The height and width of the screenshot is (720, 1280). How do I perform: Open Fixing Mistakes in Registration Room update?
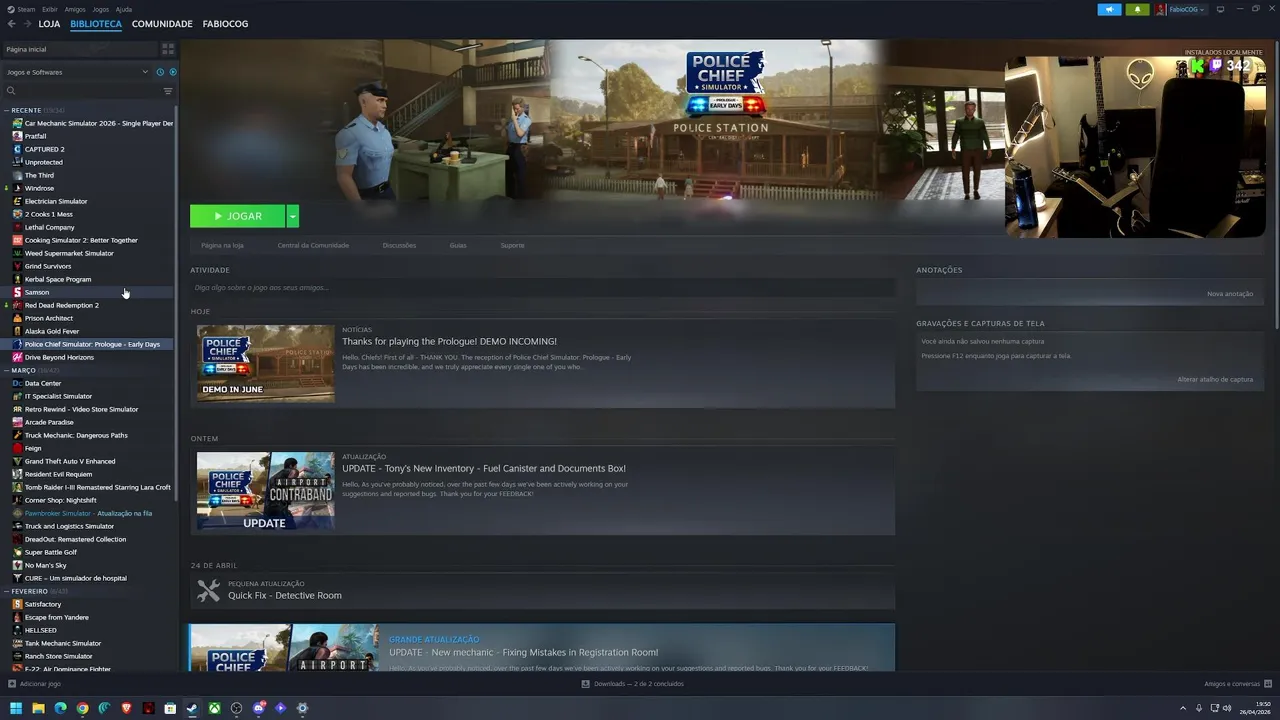click(523, 652)
